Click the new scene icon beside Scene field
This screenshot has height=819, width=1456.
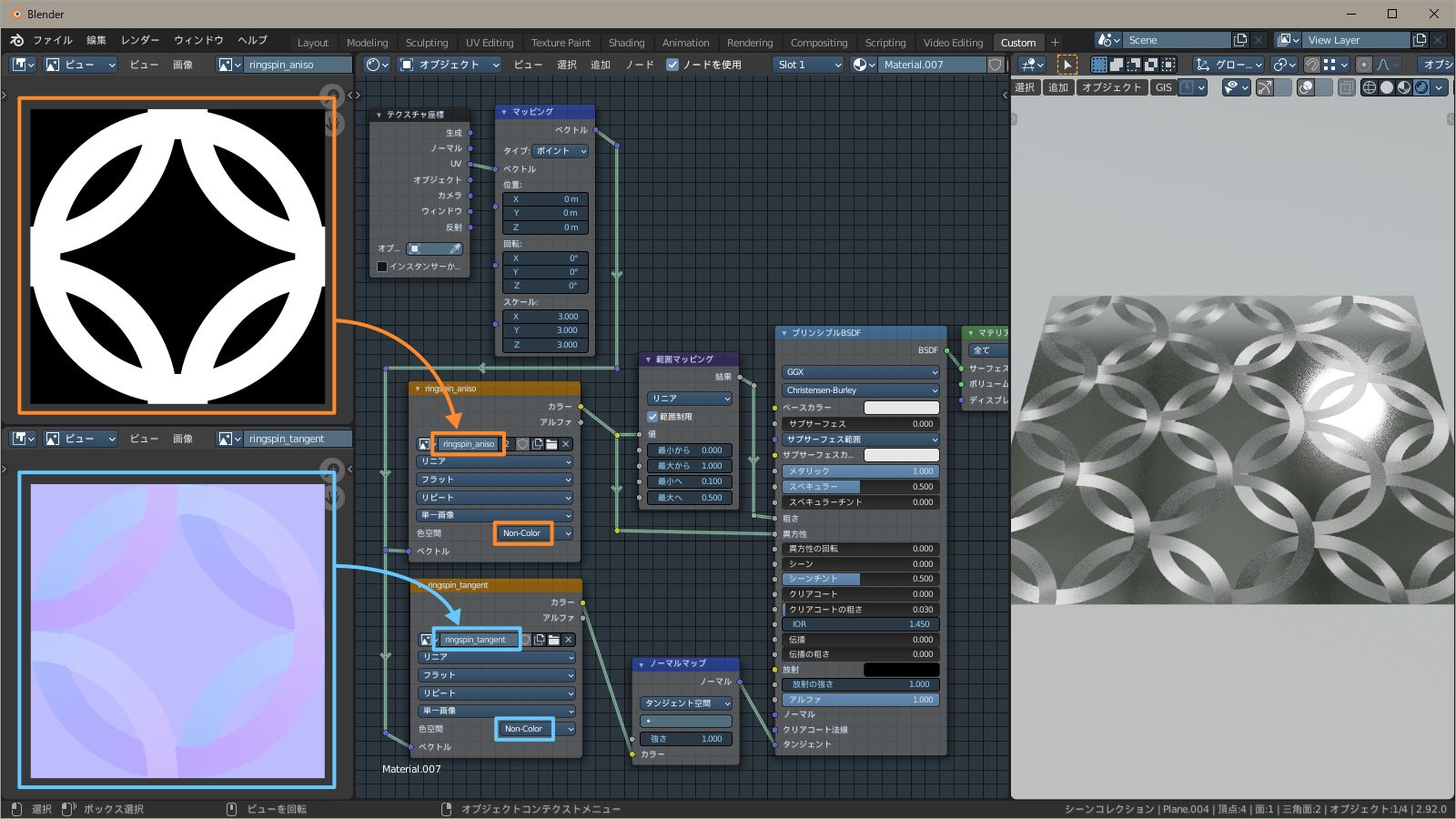tap(1239, 40)
